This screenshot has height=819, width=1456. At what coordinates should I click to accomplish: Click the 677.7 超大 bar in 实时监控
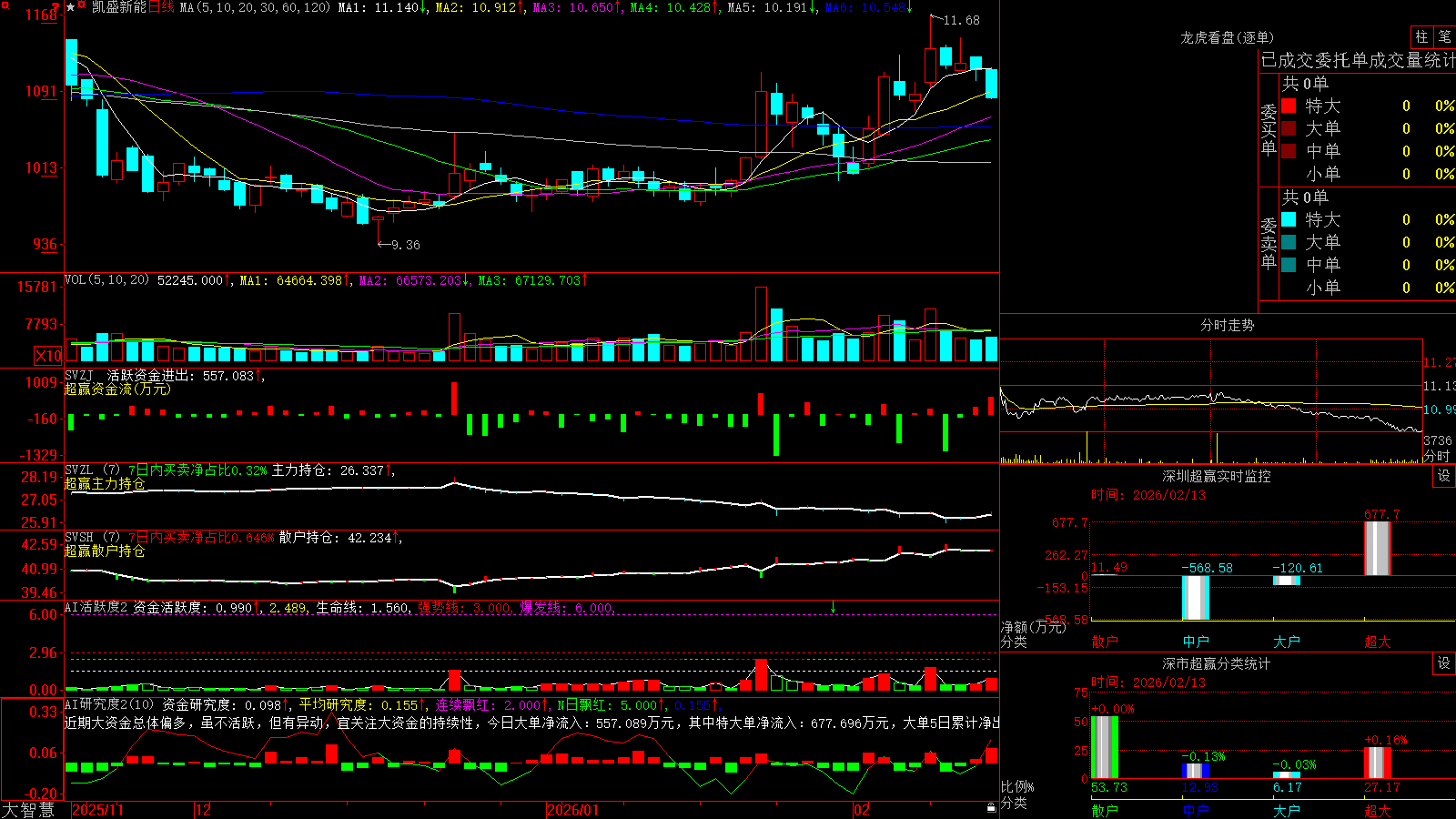(x=1378, y=549)
